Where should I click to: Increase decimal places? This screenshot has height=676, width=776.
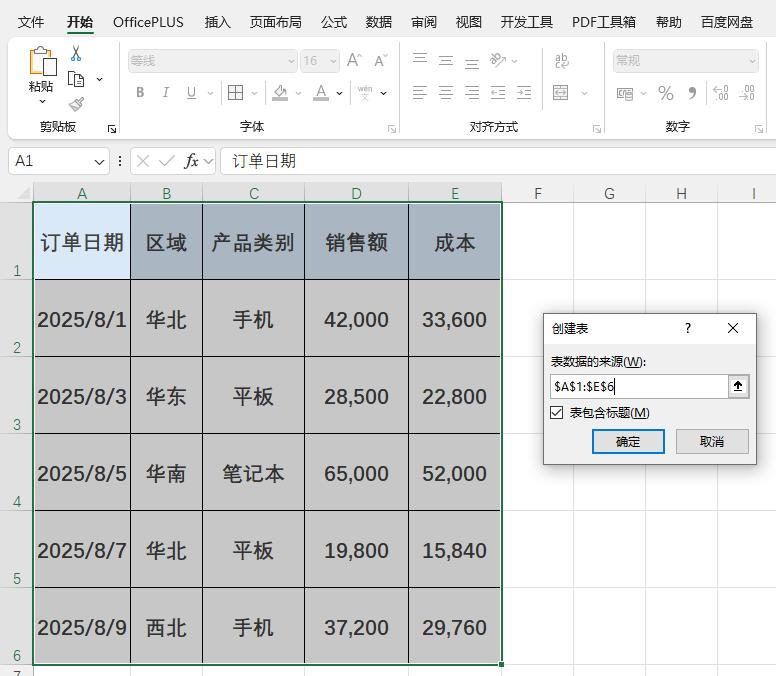coord(721,93)
